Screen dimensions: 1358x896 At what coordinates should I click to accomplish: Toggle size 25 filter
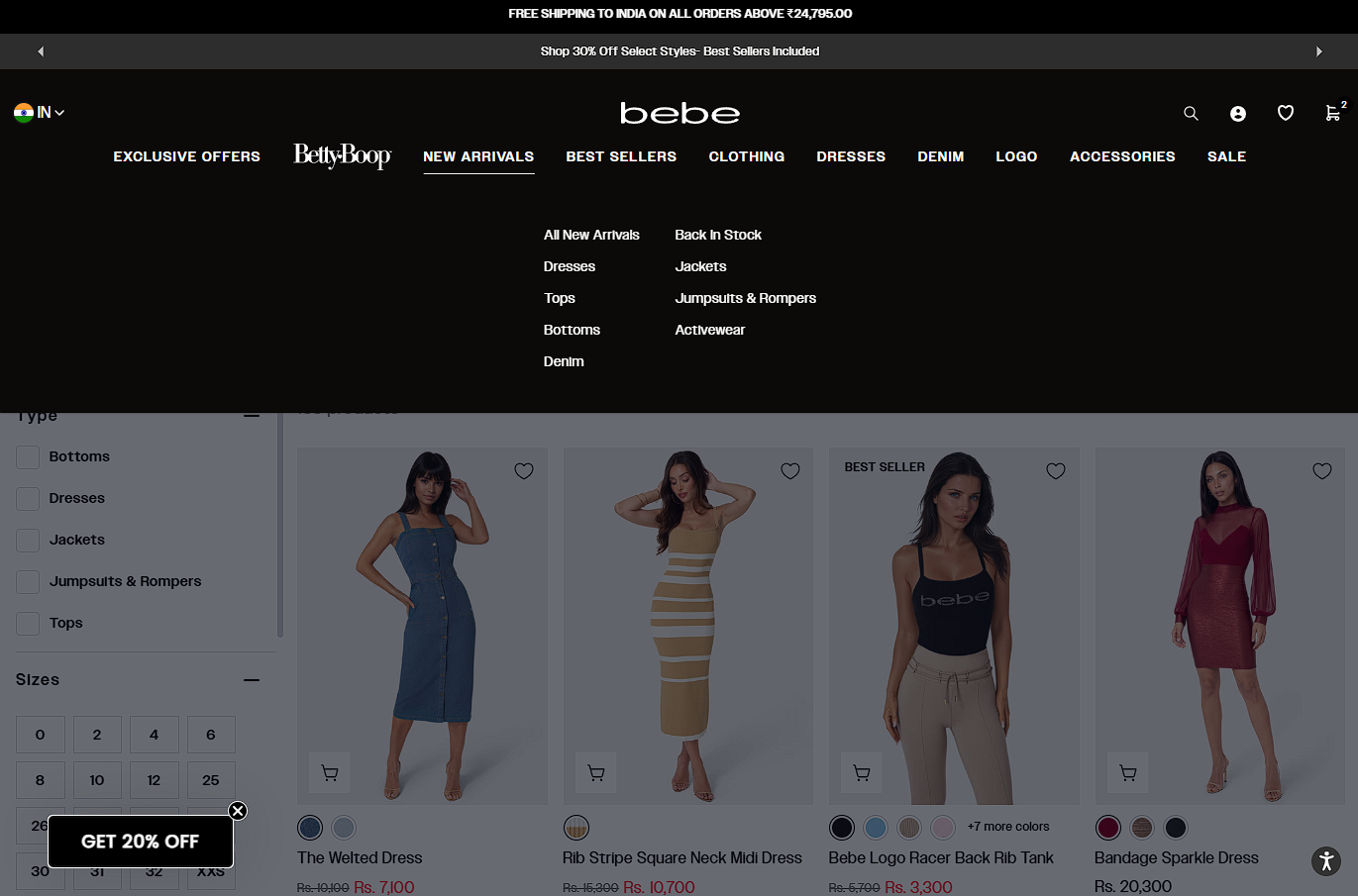point(211,780)
